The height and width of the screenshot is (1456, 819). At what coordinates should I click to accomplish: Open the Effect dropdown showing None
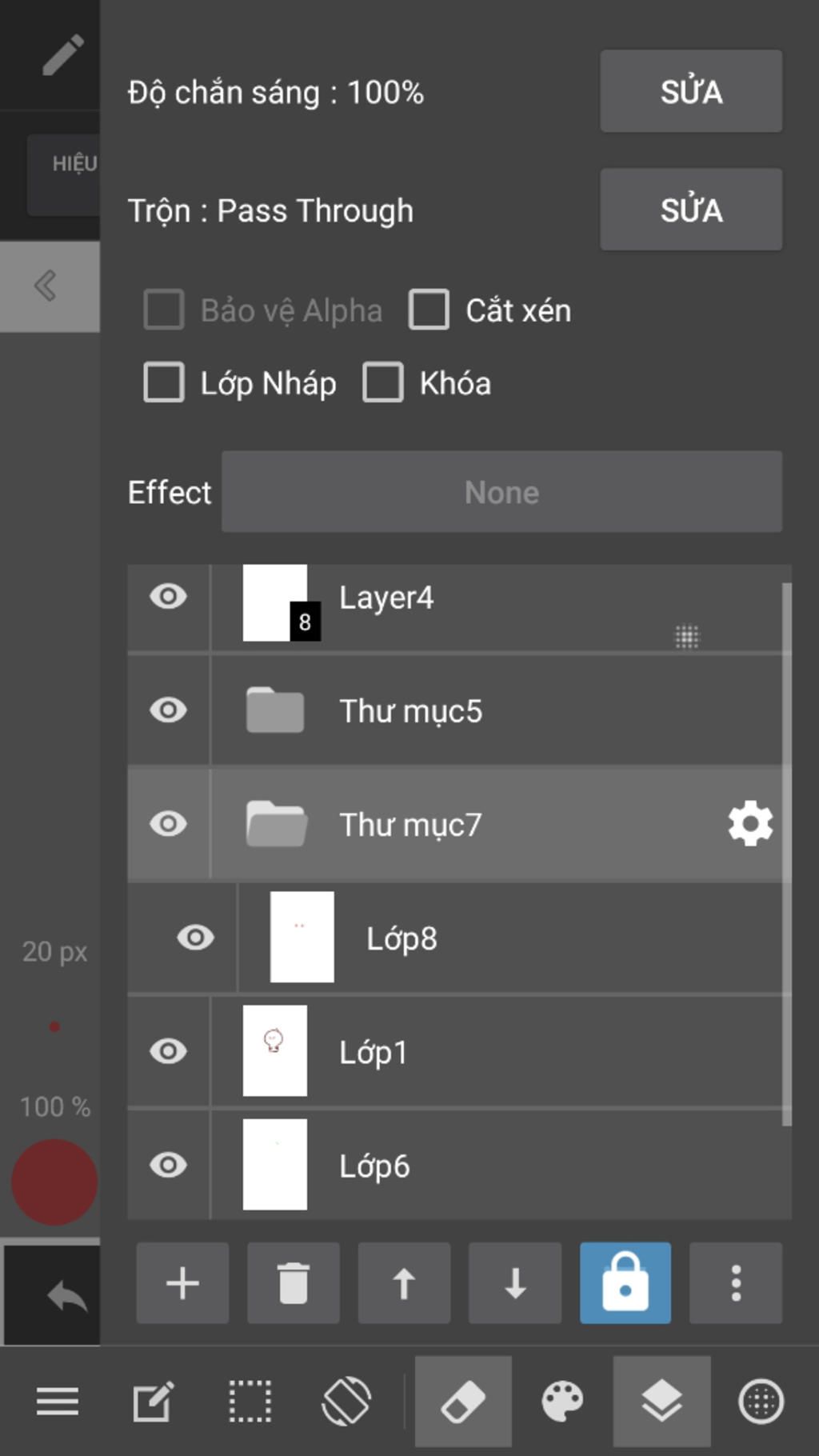point(501,492)
